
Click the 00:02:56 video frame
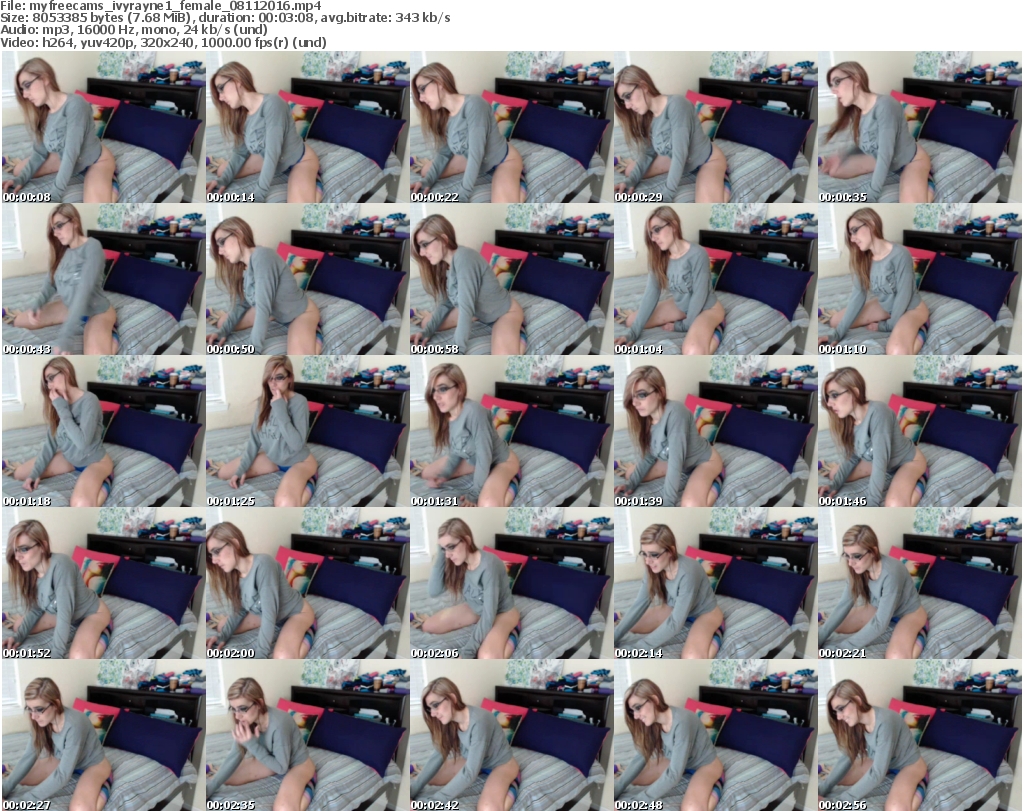[920, 735]
